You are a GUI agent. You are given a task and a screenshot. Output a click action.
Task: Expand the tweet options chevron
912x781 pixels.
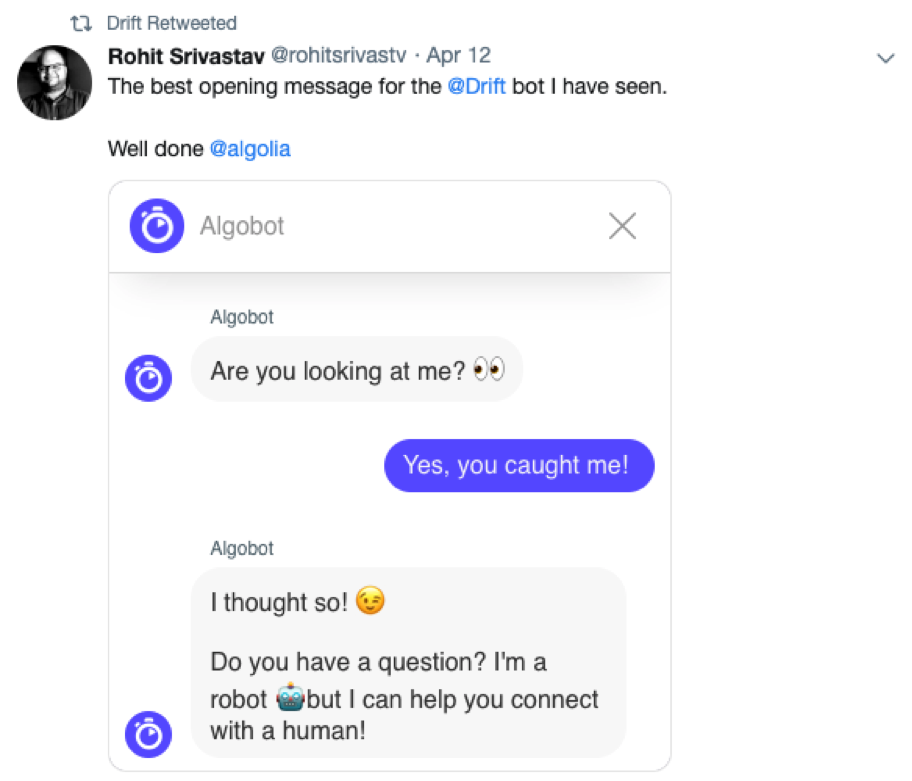pyautogui.click(x=885, y=58)
